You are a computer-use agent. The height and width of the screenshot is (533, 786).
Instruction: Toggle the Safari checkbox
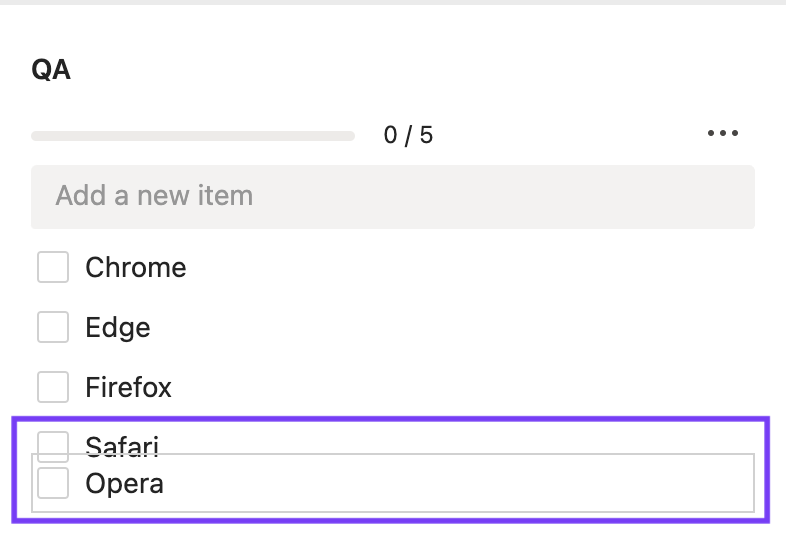coord(53,441)
